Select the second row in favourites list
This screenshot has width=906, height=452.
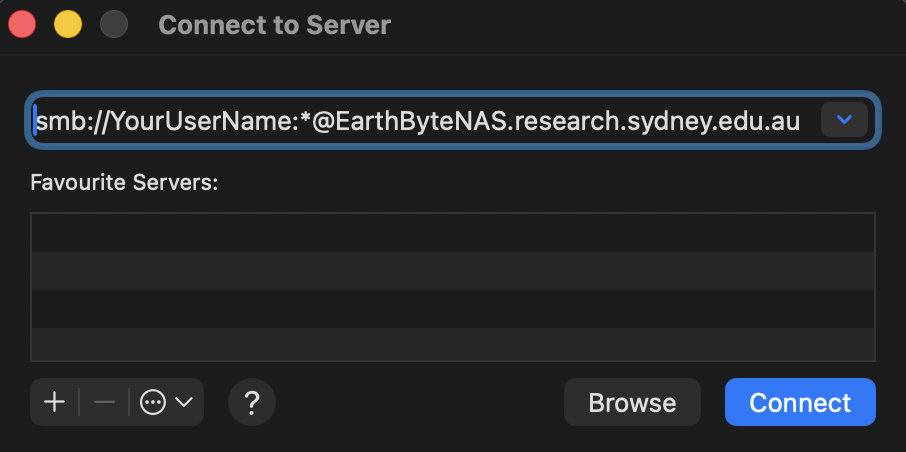[x=453, y=270]
